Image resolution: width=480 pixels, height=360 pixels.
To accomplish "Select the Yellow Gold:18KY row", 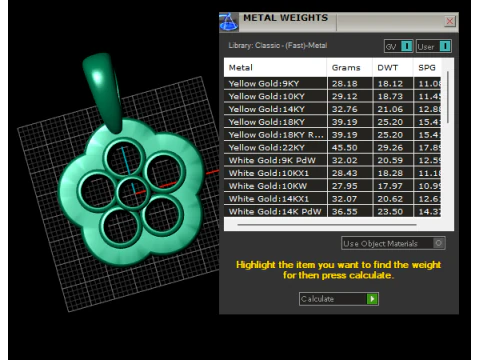I will (x=332, y=122).
